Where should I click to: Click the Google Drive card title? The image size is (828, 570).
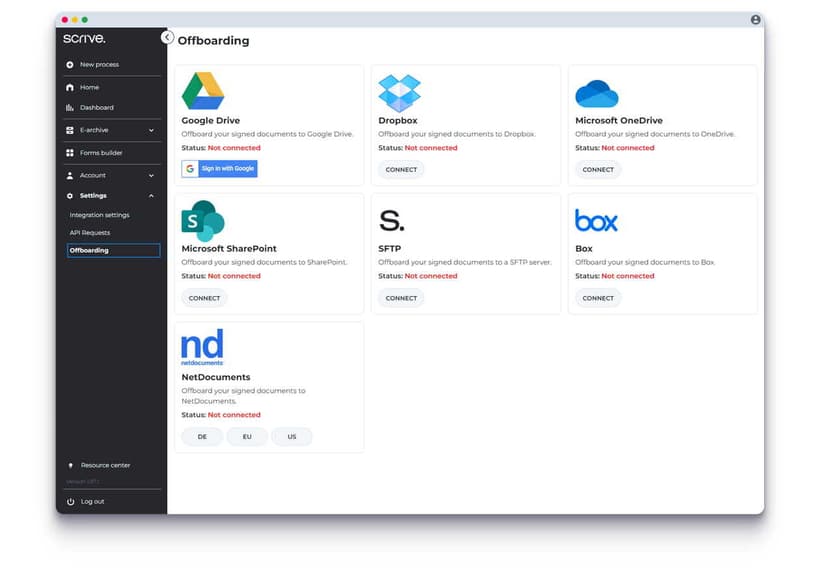point(211,120)
